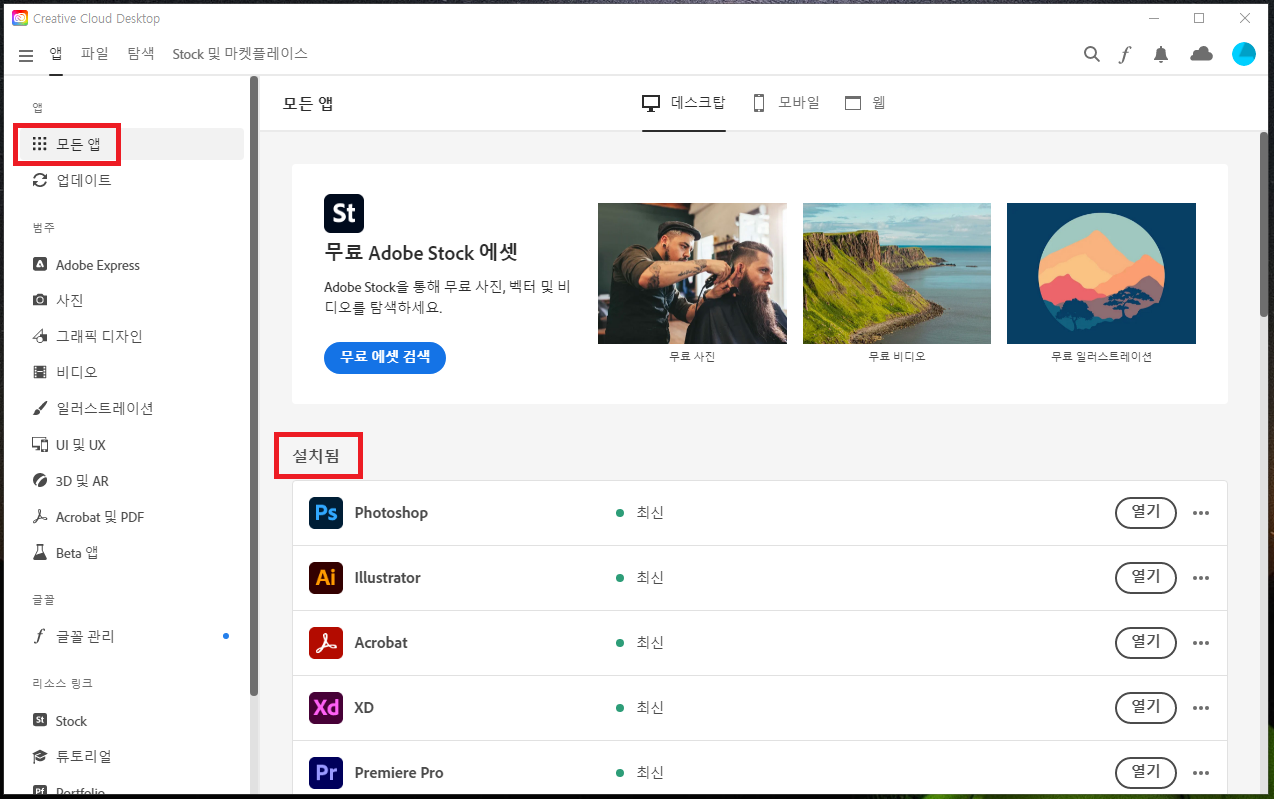The height and width of the screenshot is (799, 1274).
Task: Click the Acrobat app icon
Action: coord(326,643)
